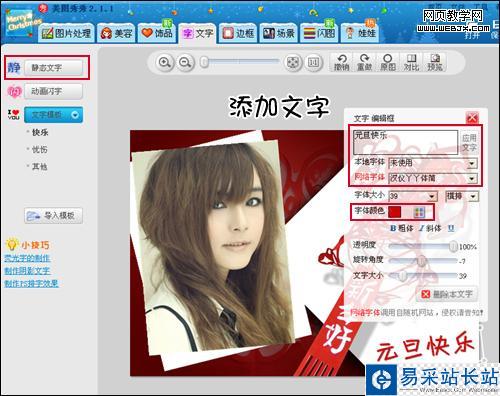
Task: Click the 删除本文字 button
Action: 447,294
